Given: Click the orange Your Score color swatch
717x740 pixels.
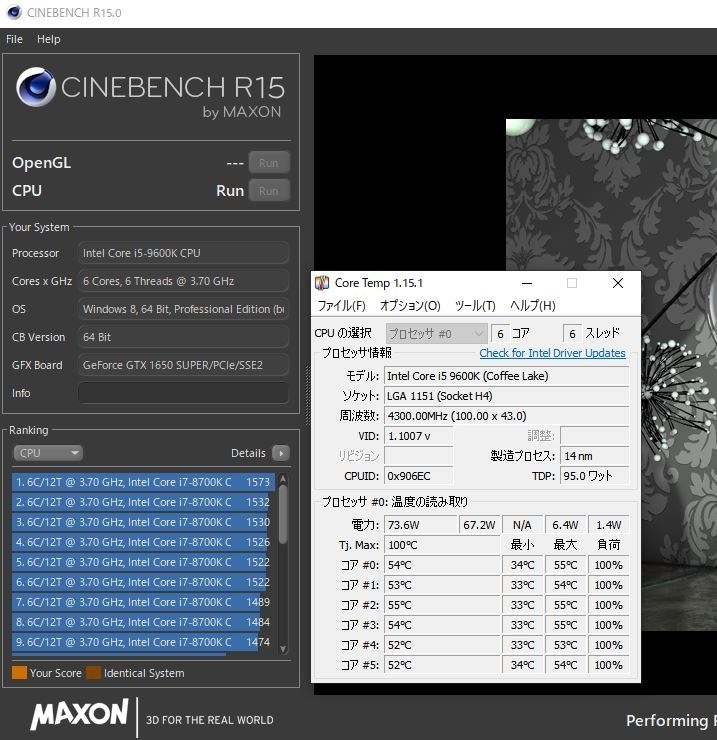Looking at the screenshot, I should pyautogui.click(x=19, y=673).
